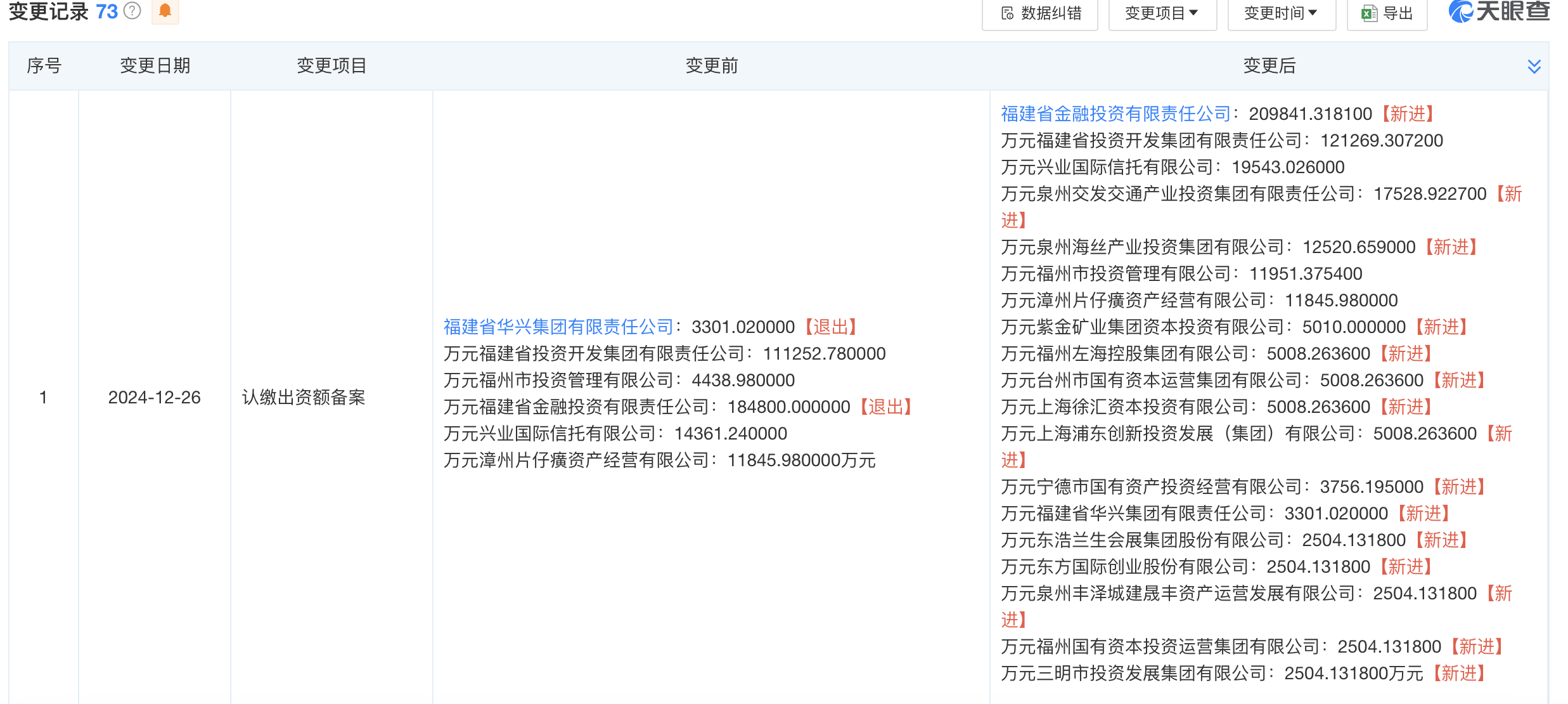The height and width of the screenshot is (704, 1568).
Task: Click 万元宁德市国有资产投资经营有限公司 line
Action: [1243, 486]
